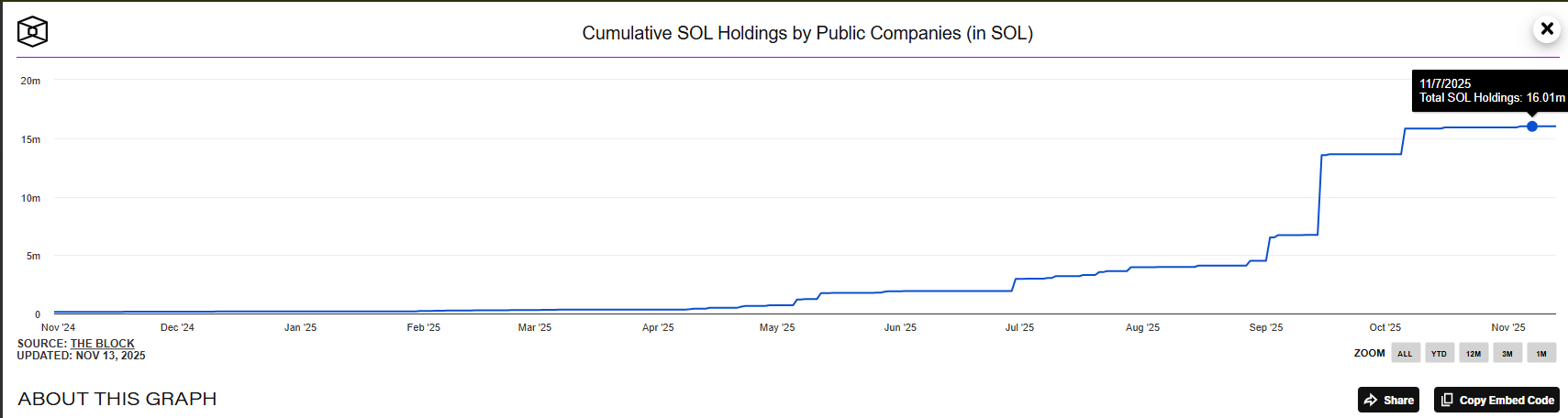Click the 15m y-axis label

pyautogui.click(x=31, y=139)
